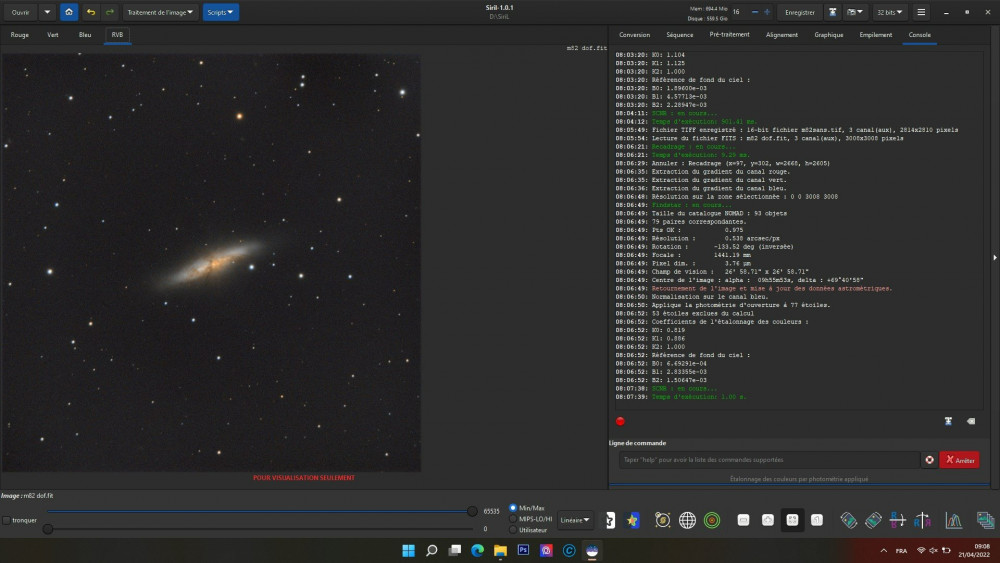Increase thread count with plus button
1000x563 pixels.
point(767,12)
